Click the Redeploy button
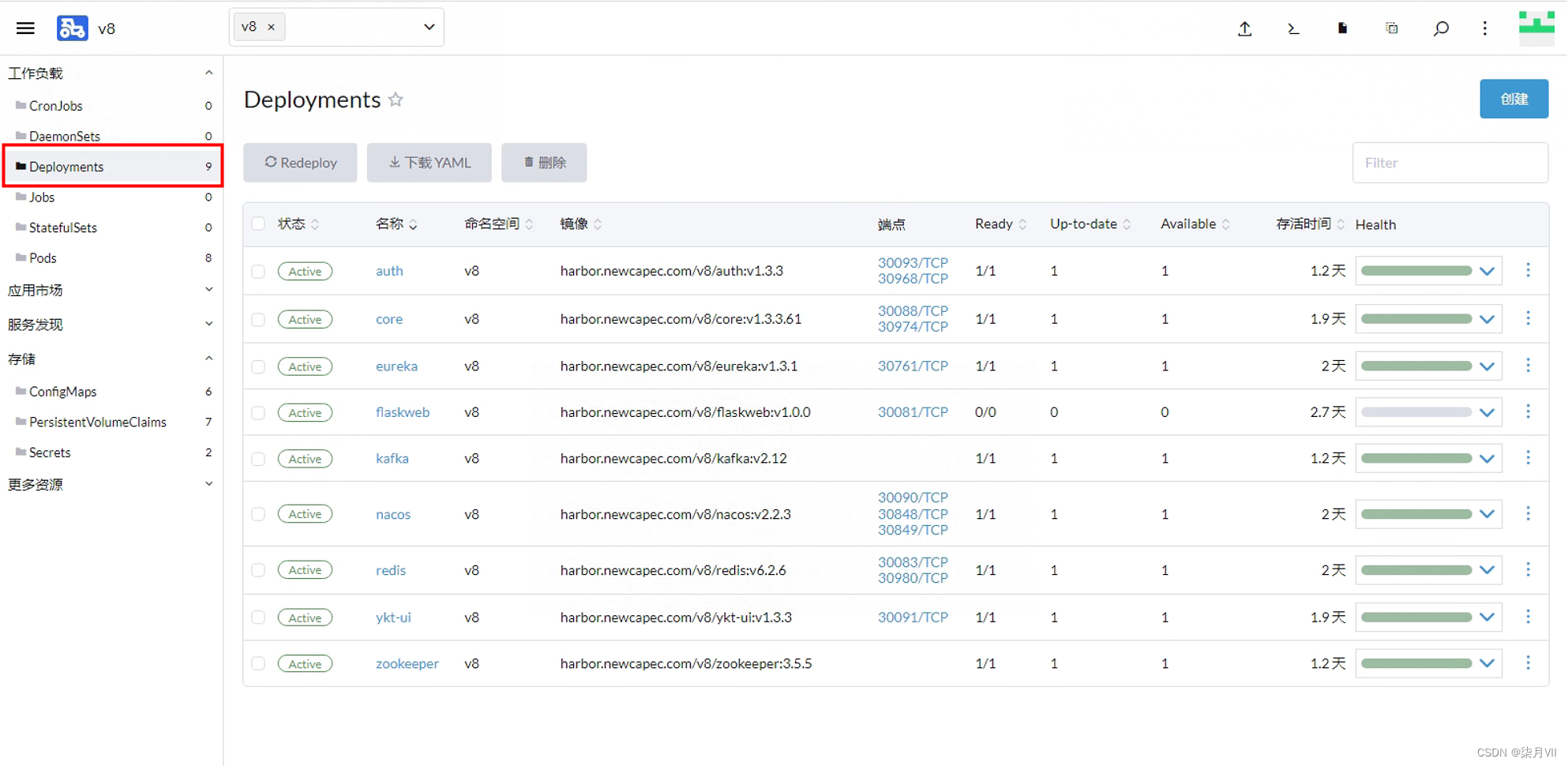The height and width of the screenshot is (766, 1568). (x=300, y=163)
